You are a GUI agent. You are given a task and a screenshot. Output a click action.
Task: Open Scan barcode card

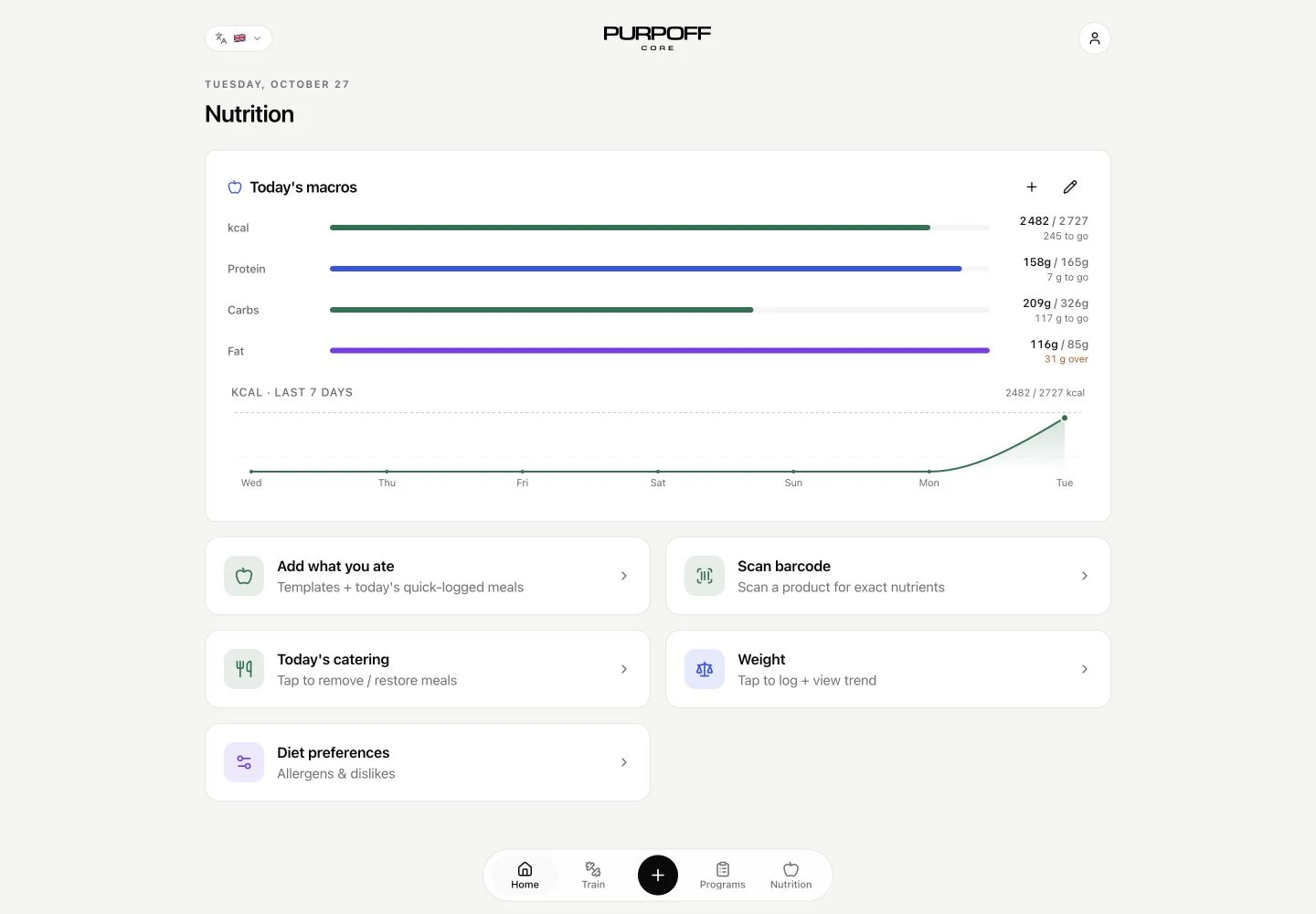(888, 576)
